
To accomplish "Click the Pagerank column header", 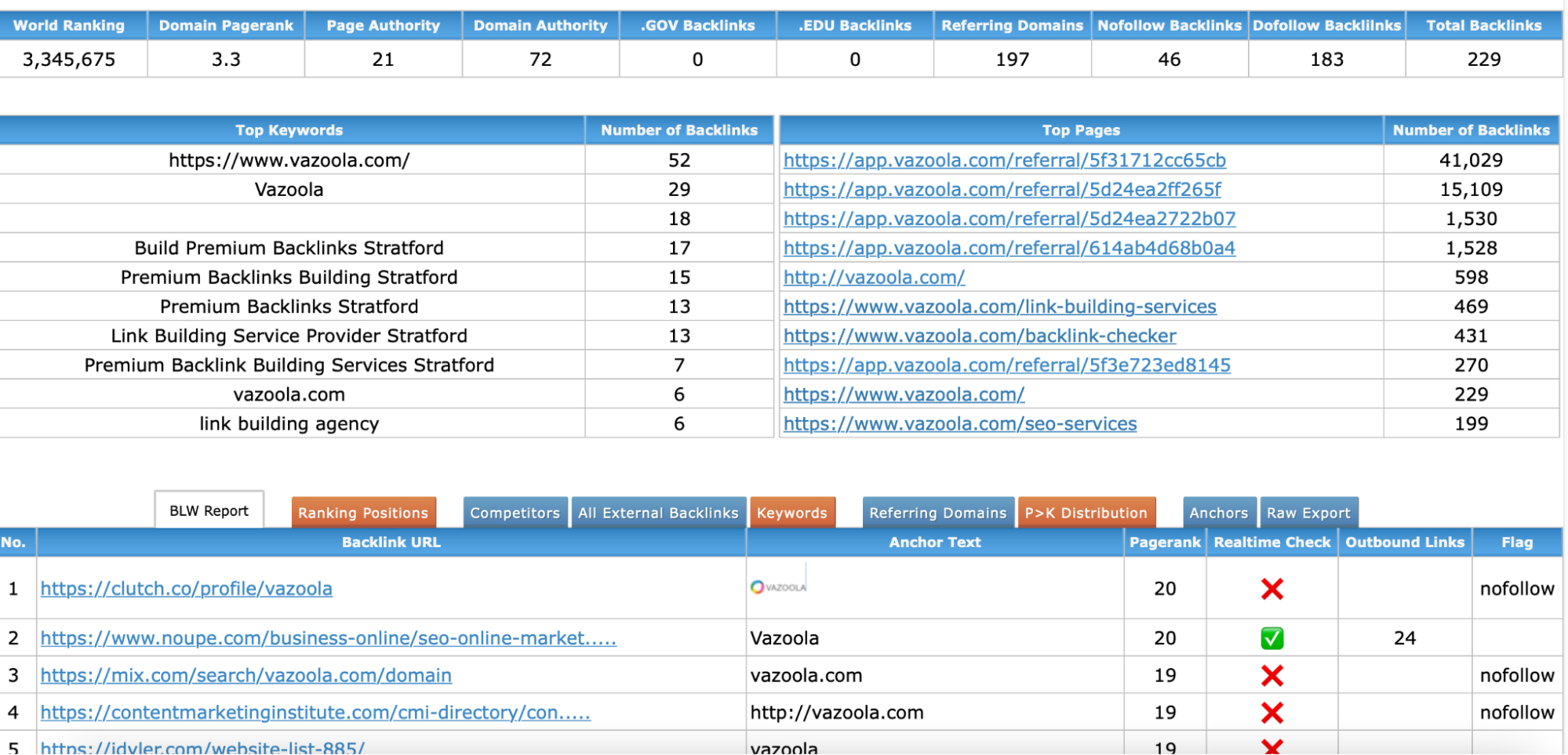I will coord(1165,542).
